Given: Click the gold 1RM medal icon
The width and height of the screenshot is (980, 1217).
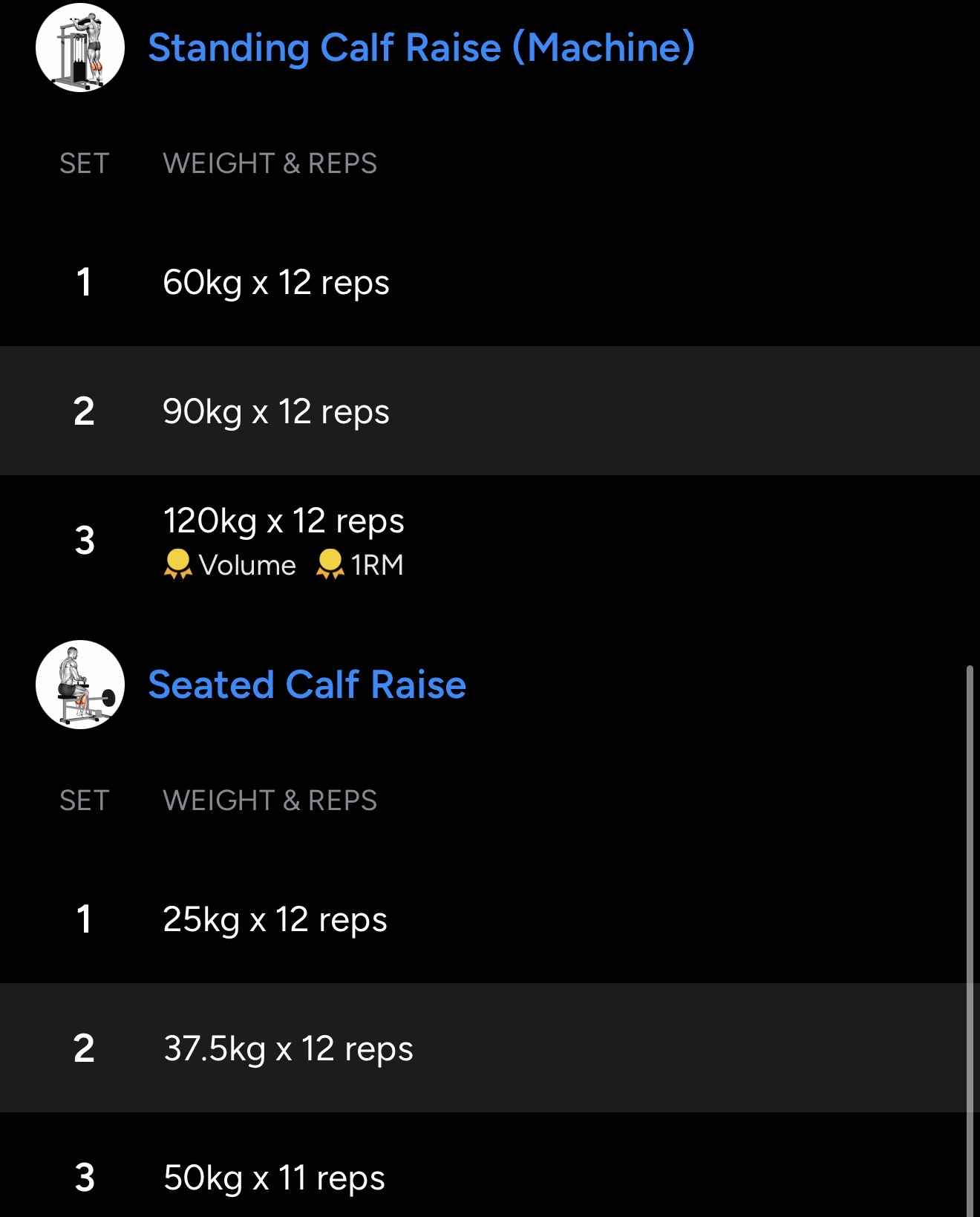Looking at the screenshot, I should click(x=330, y=564).
